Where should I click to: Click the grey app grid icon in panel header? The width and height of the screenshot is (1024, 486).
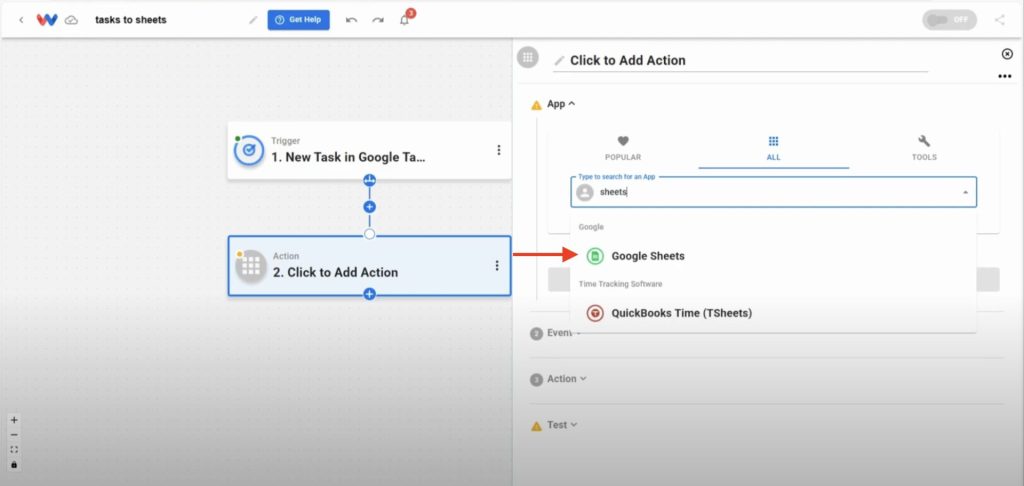[x=528, y=57]
